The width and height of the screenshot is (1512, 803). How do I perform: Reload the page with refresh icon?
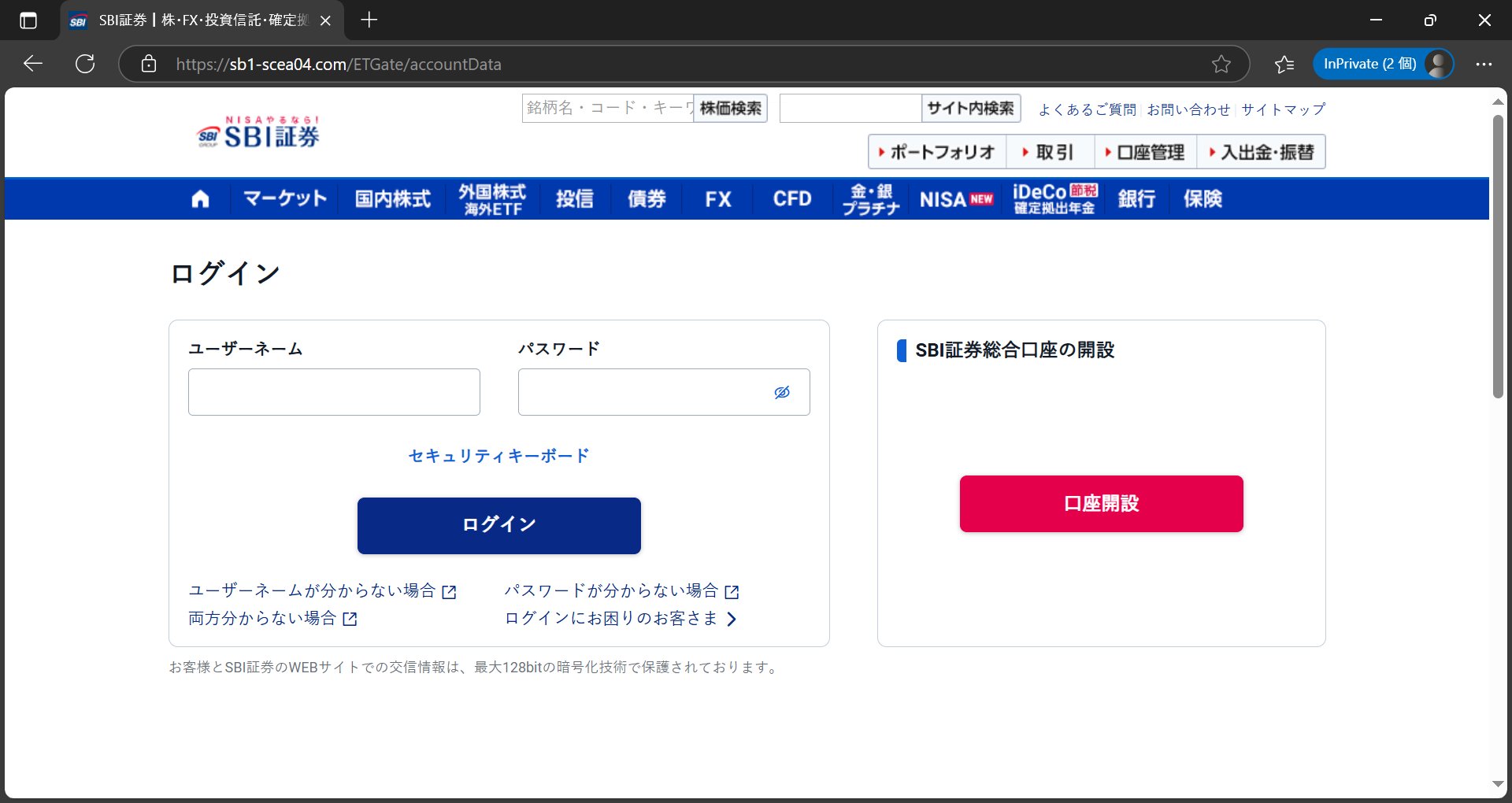tap(85, 64)
